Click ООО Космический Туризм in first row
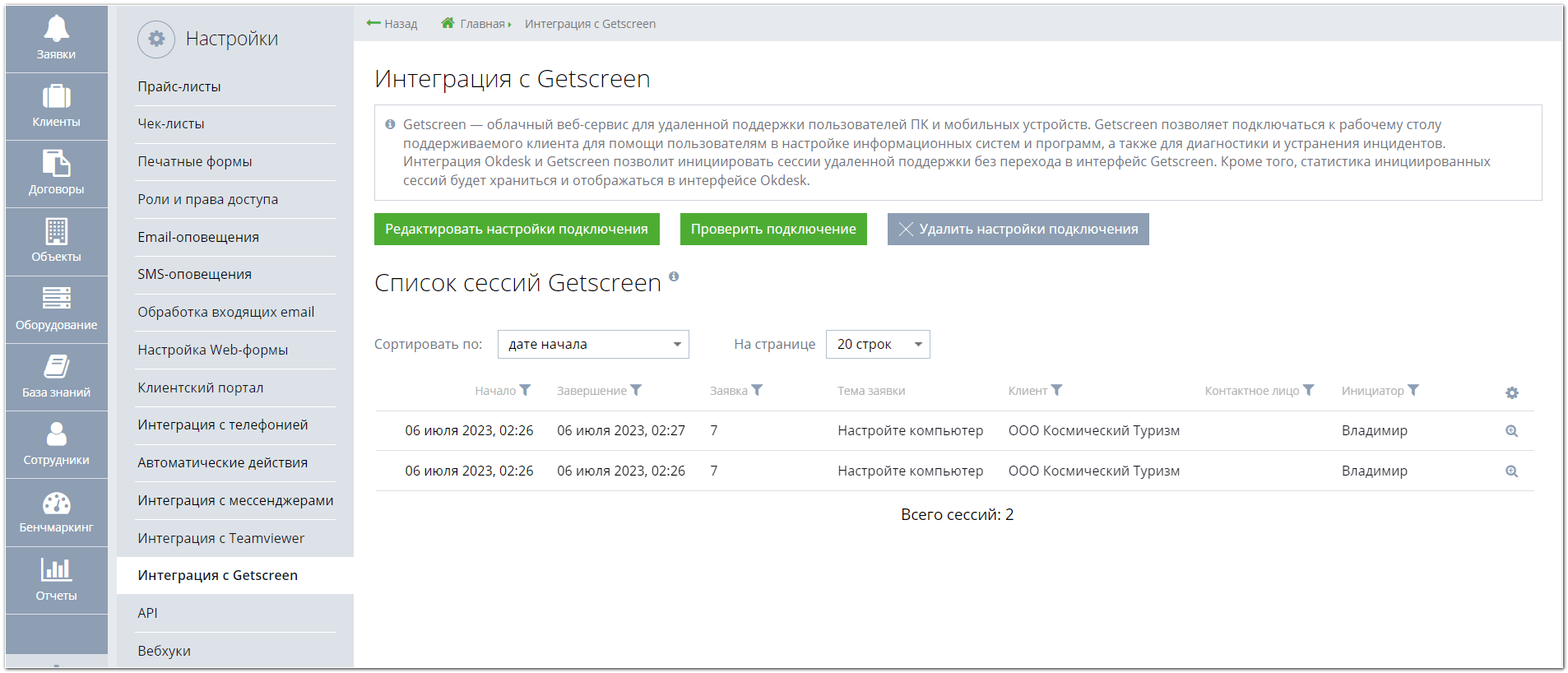The width and height of the screenshot is (1568, 673). click(1094, 431)
